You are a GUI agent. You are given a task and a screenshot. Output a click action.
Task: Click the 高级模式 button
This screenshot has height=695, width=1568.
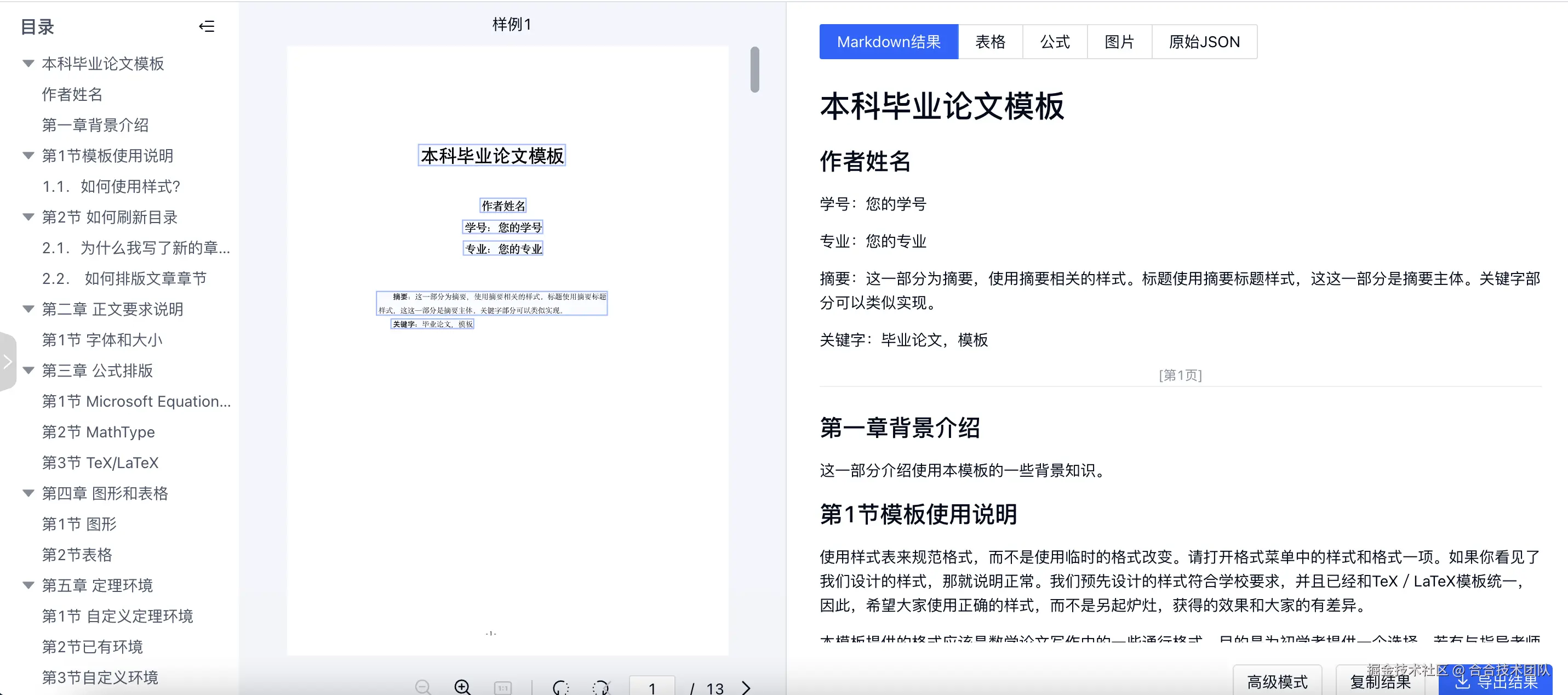[1277, 681]
